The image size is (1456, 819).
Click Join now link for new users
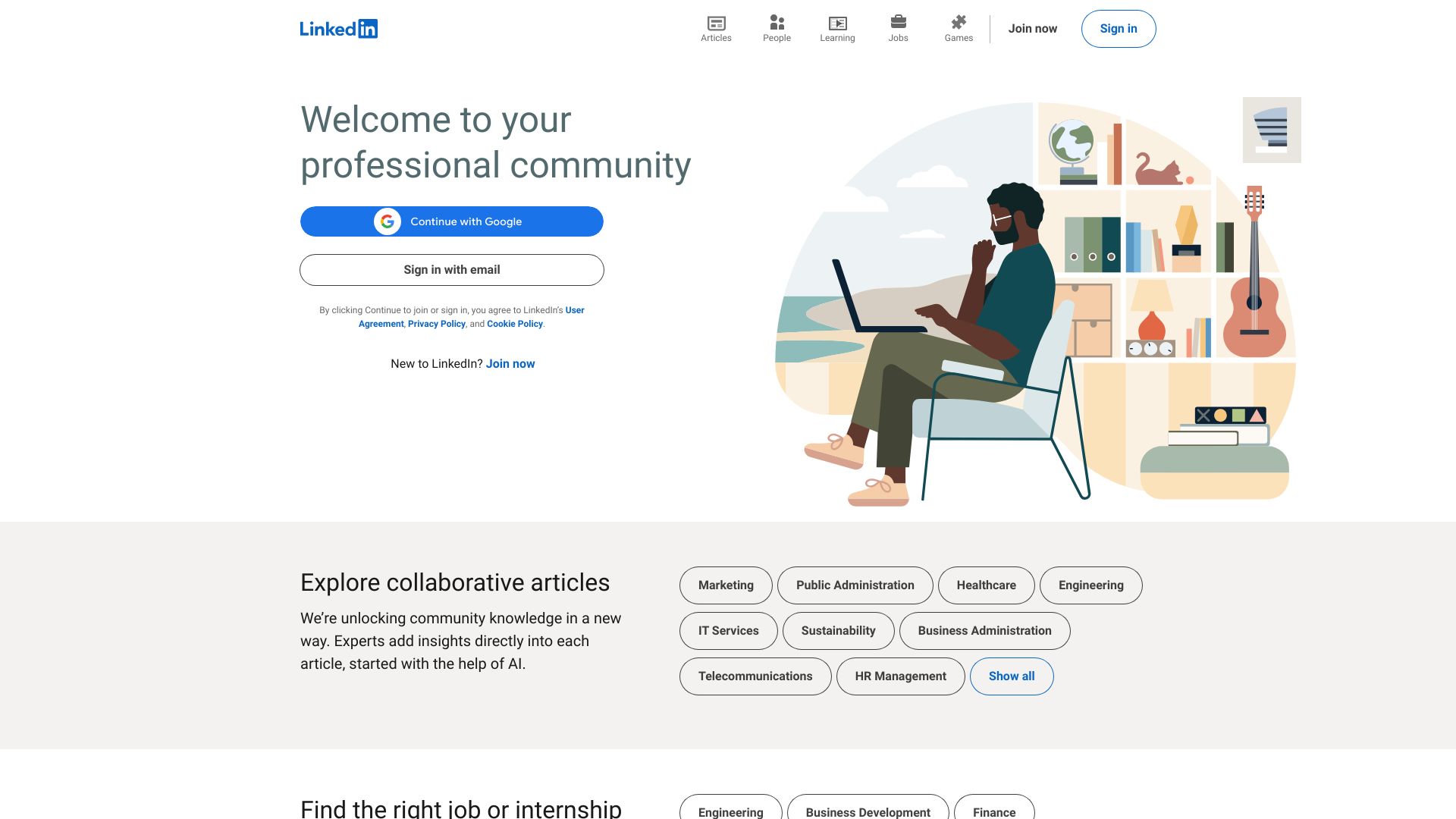pos(510,363)
